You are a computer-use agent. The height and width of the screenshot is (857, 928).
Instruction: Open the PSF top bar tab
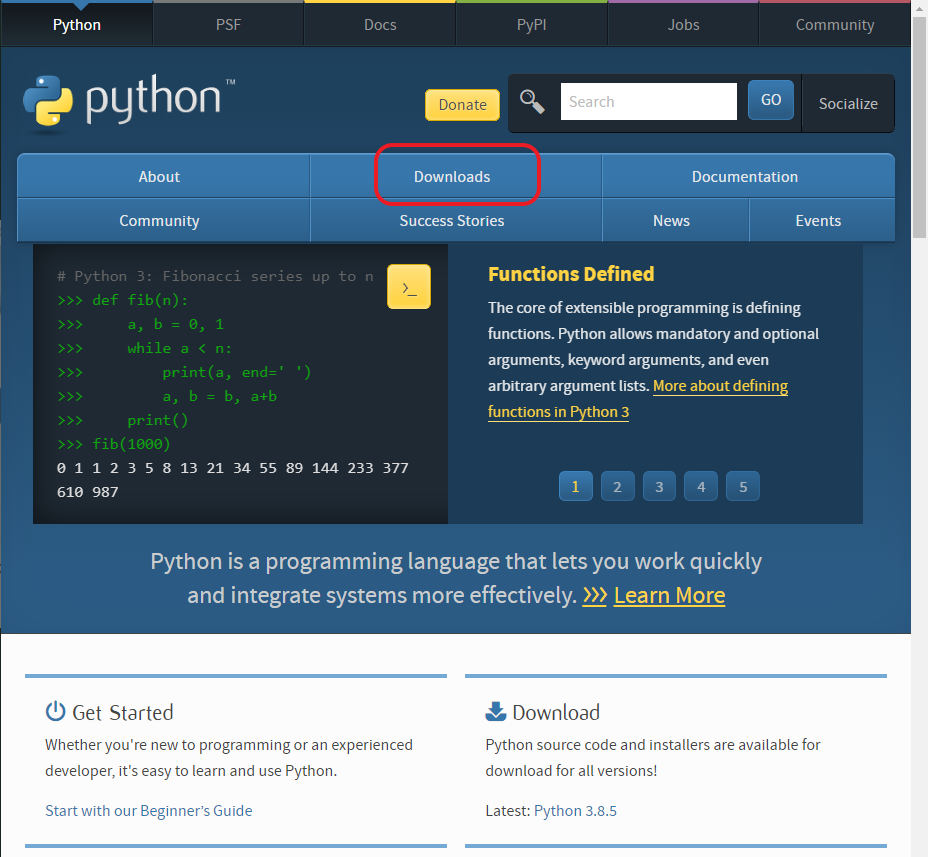point(228,24)
